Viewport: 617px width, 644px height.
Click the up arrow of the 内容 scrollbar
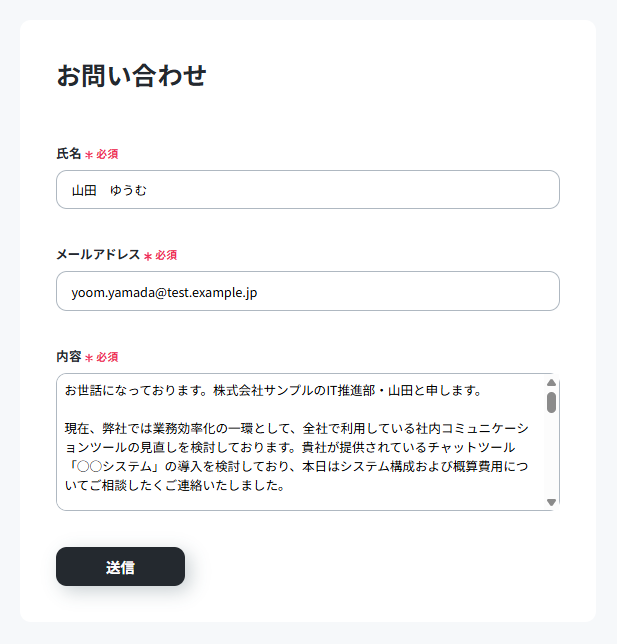click(x=551, y=383)
